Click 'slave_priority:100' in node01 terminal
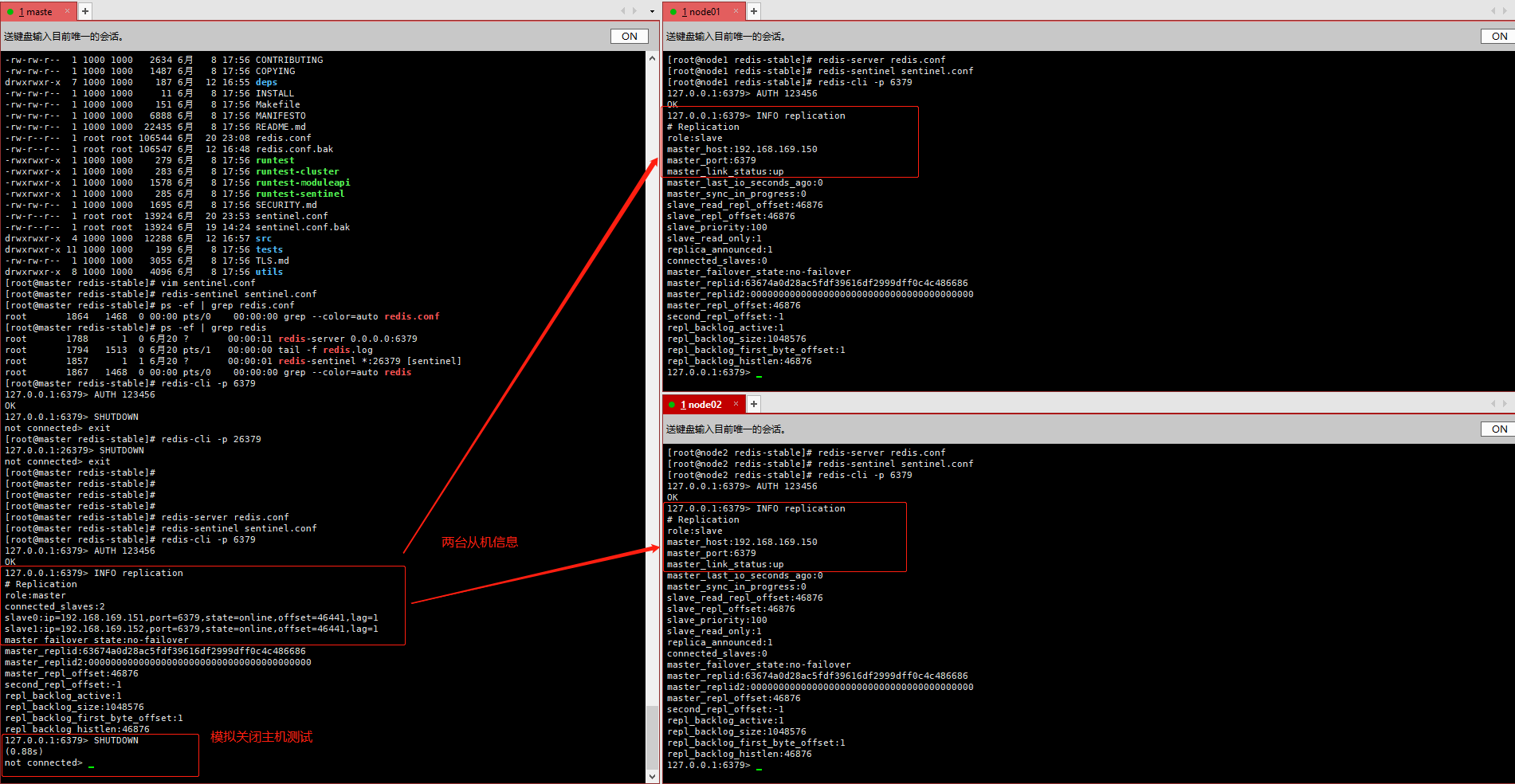Screen dimensions: 1515x784 coord(717,228)
